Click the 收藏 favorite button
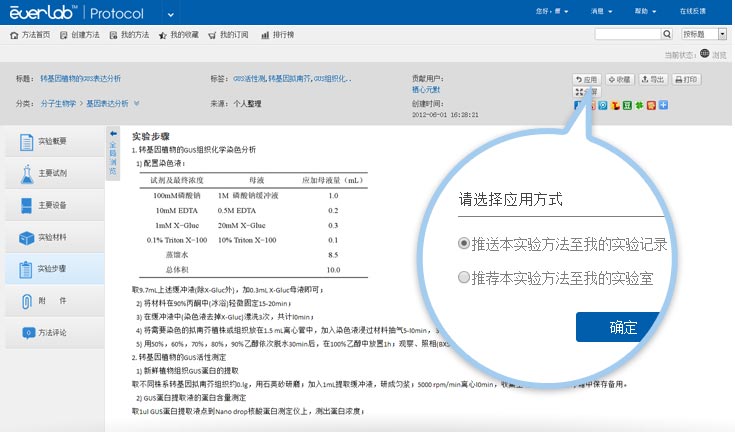 (x=618, y=79)
